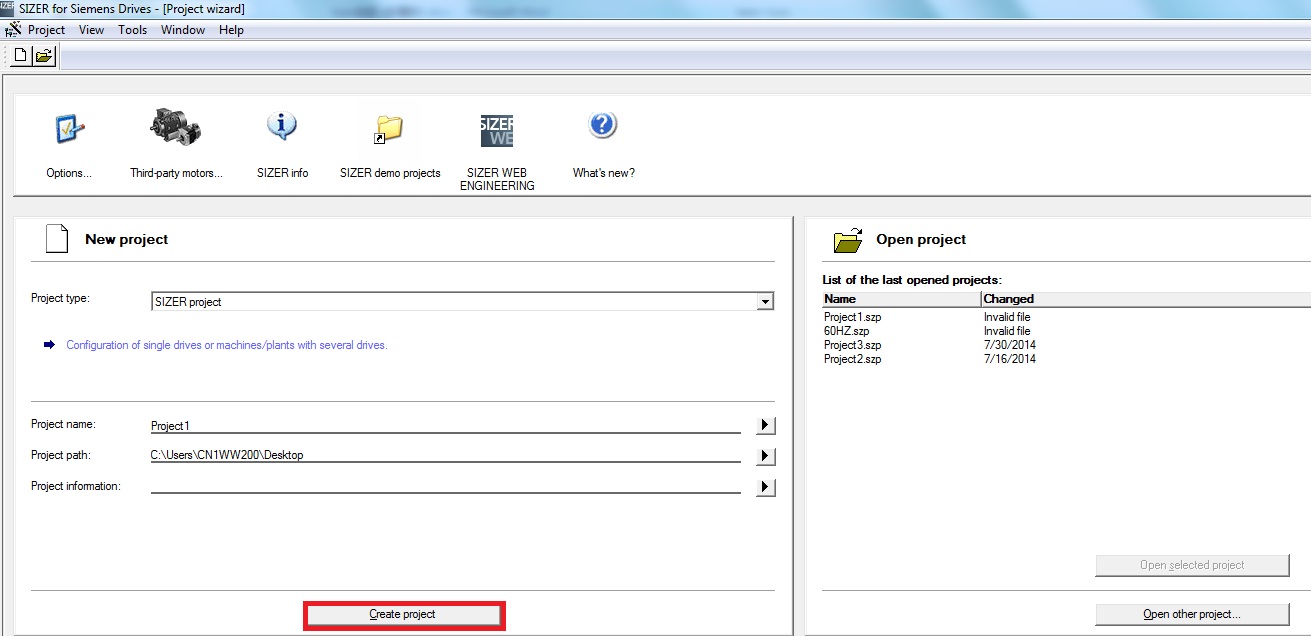
Task: Click the Open project toolbar icon
Action: coord(44,56)
